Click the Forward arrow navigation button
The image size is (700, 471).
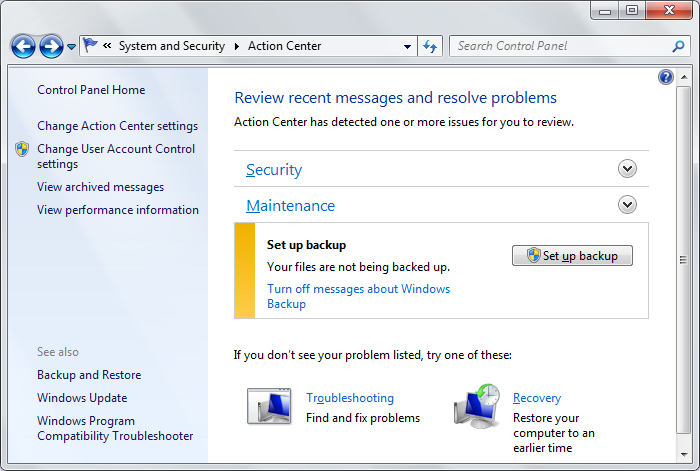click(x=51, y=46)
